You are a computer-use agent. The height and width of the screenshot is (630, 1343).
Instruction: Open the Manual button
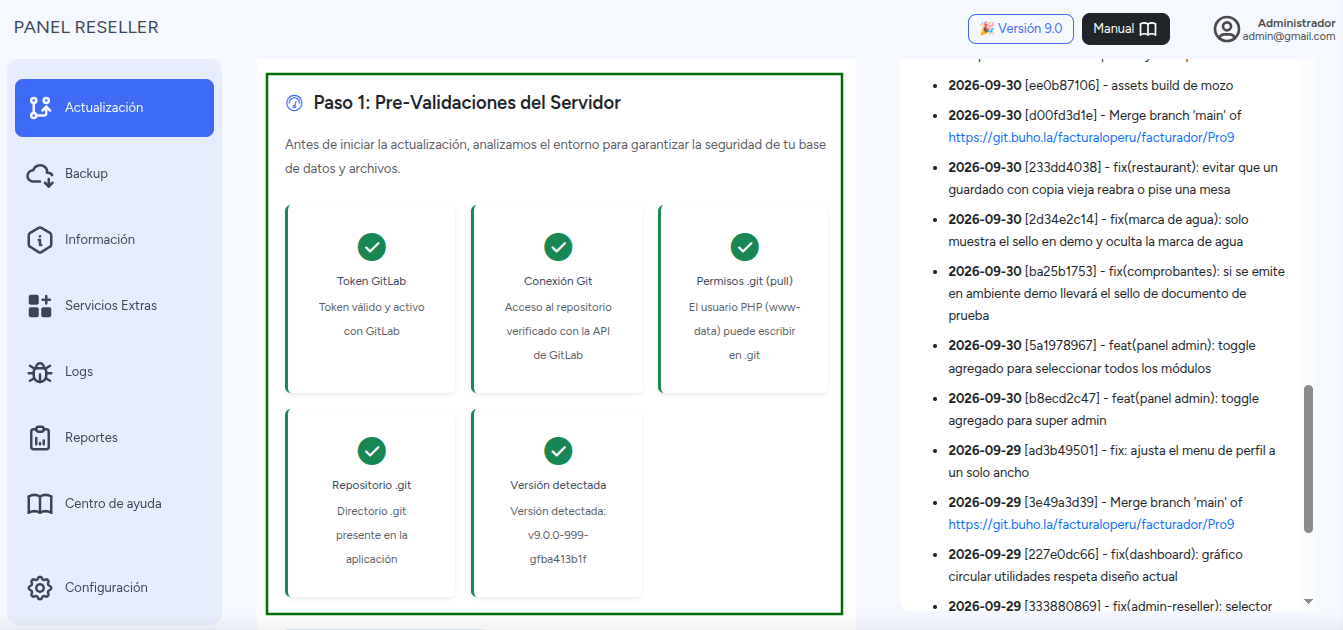[x=1126, y=29]
